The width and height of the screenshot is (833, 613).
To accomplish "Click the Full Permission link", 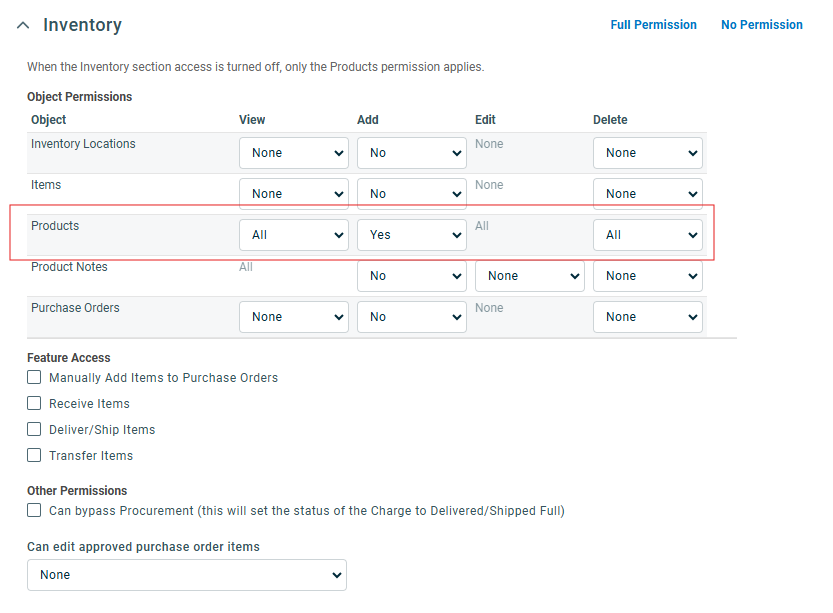I will coord(653,24).
